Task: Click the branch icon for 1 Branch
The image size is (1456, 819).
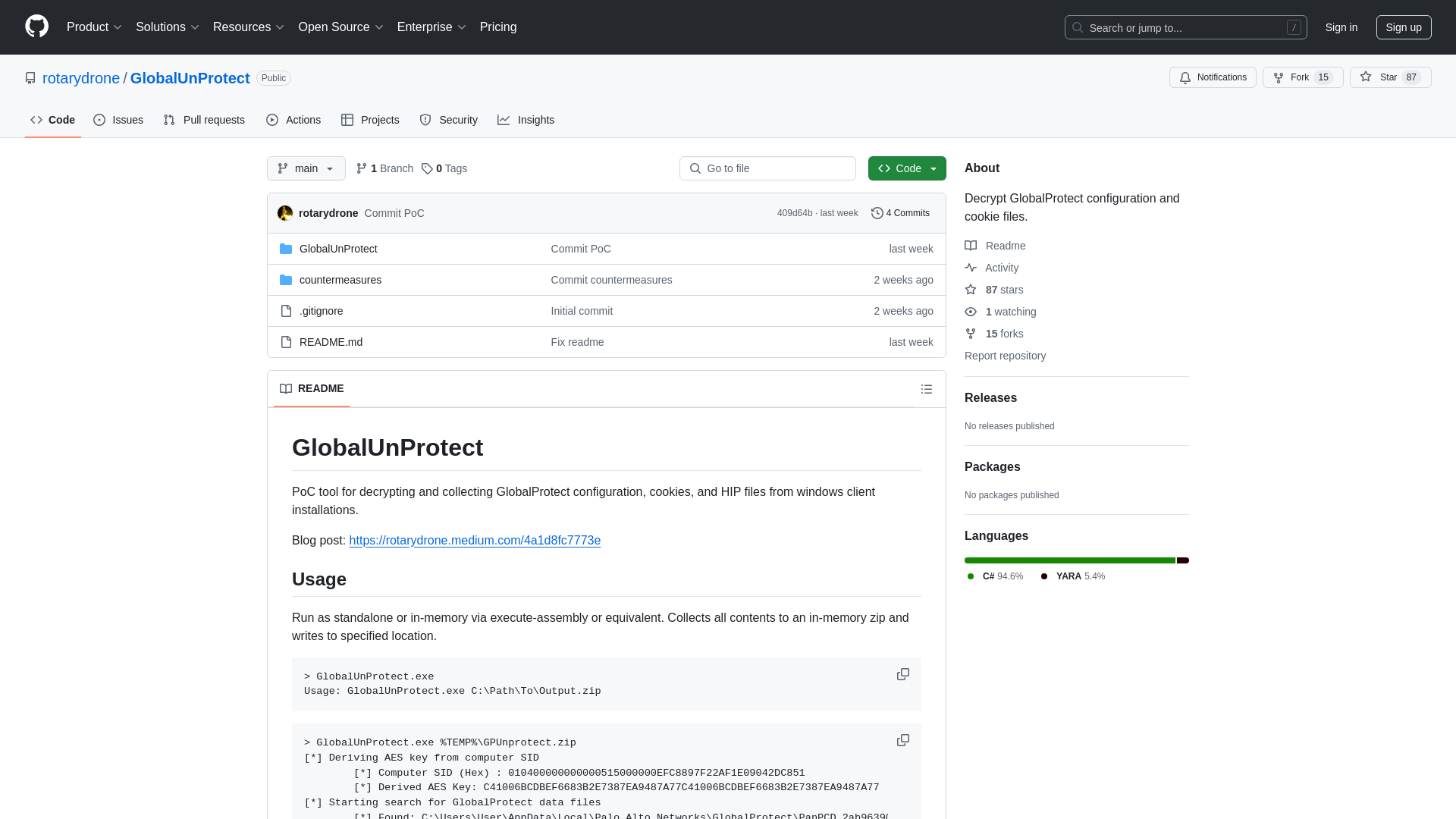Action: pyautogui.click(x=362, y=168)
